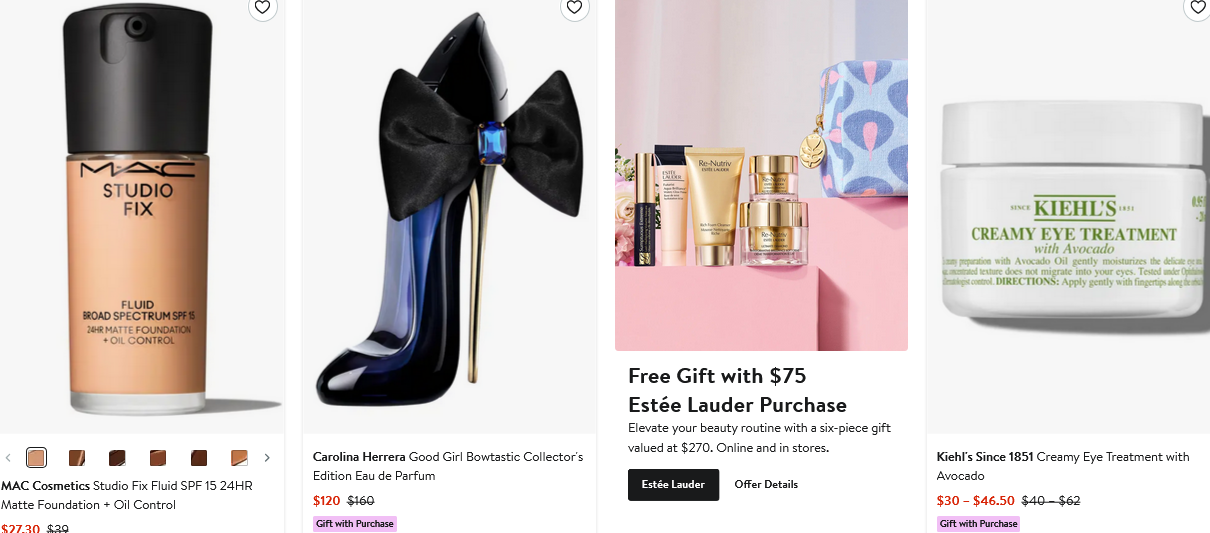Screen dimensions: 1210x533
Task: Choose the fifth deep brown shade swatch
Action: coord(199,458)
